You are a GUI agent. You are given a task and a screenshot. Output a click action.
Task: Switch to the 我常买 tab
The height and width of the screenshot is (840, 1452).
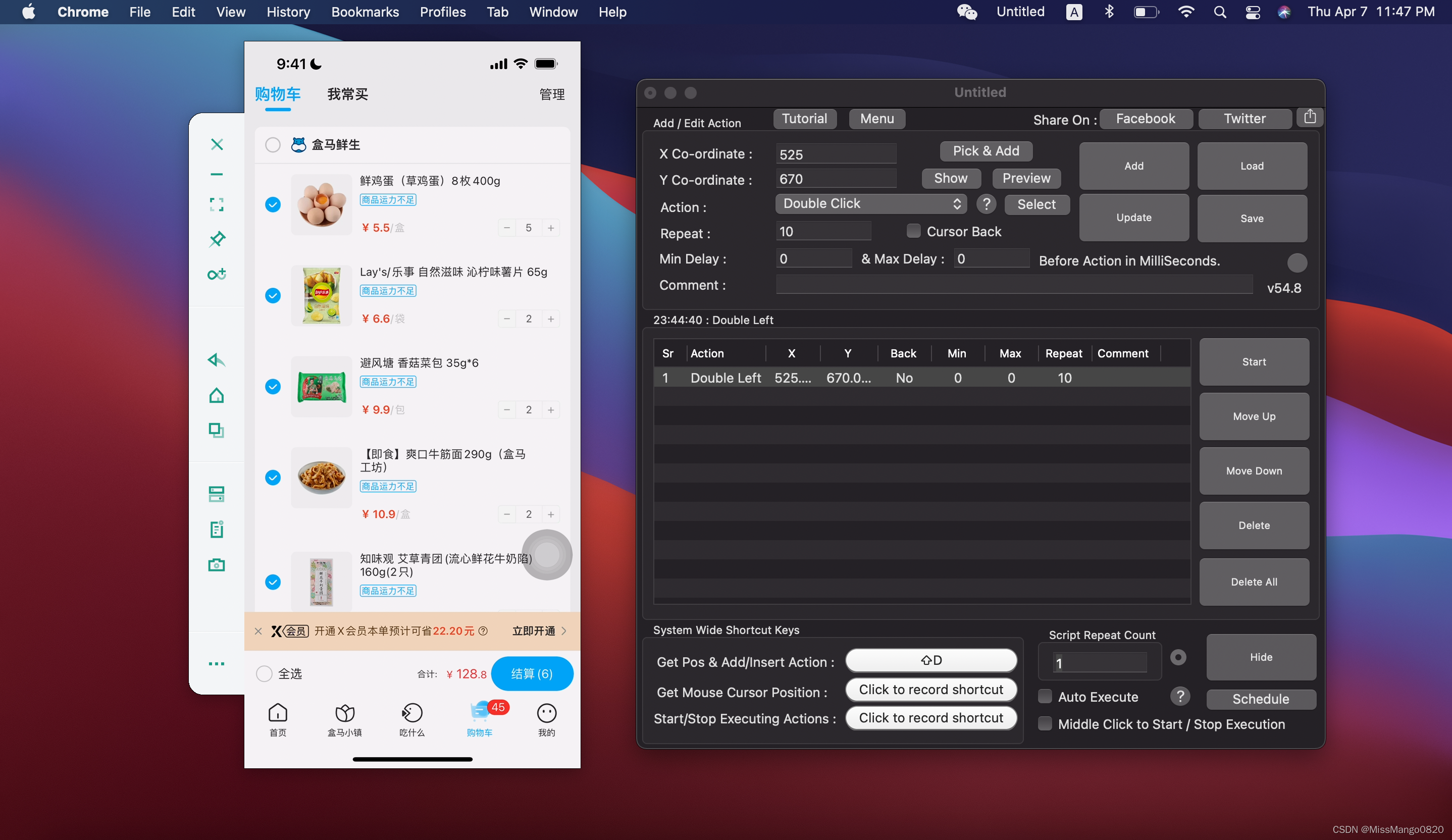(x=347, y=94)
